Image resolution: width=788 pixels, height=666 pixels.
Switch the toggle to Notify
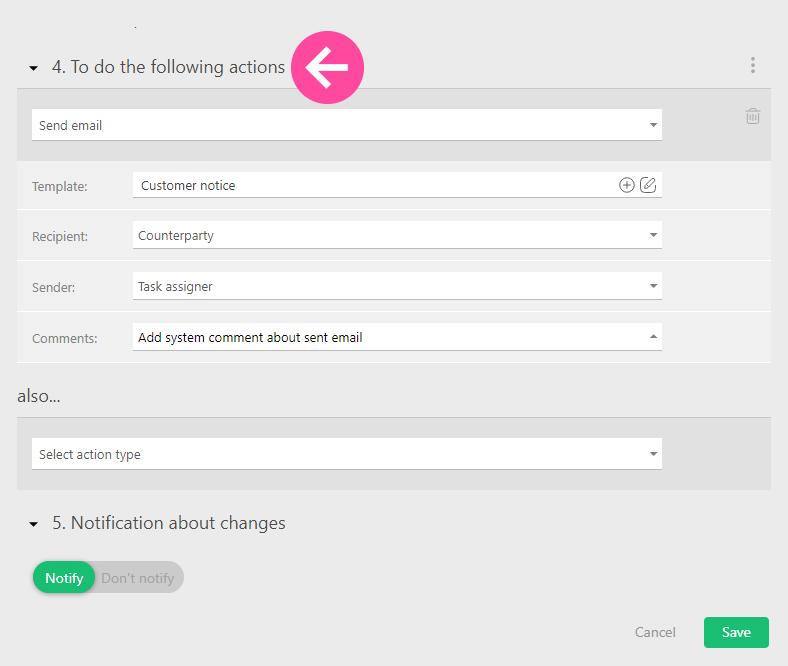coord(64,578)
